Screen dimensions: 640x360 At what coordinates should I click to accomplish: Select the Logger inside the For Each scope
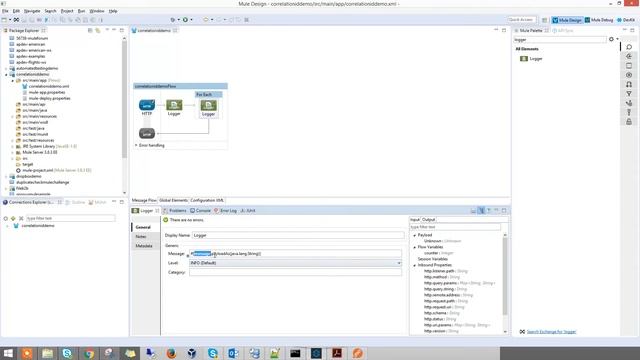208,105
